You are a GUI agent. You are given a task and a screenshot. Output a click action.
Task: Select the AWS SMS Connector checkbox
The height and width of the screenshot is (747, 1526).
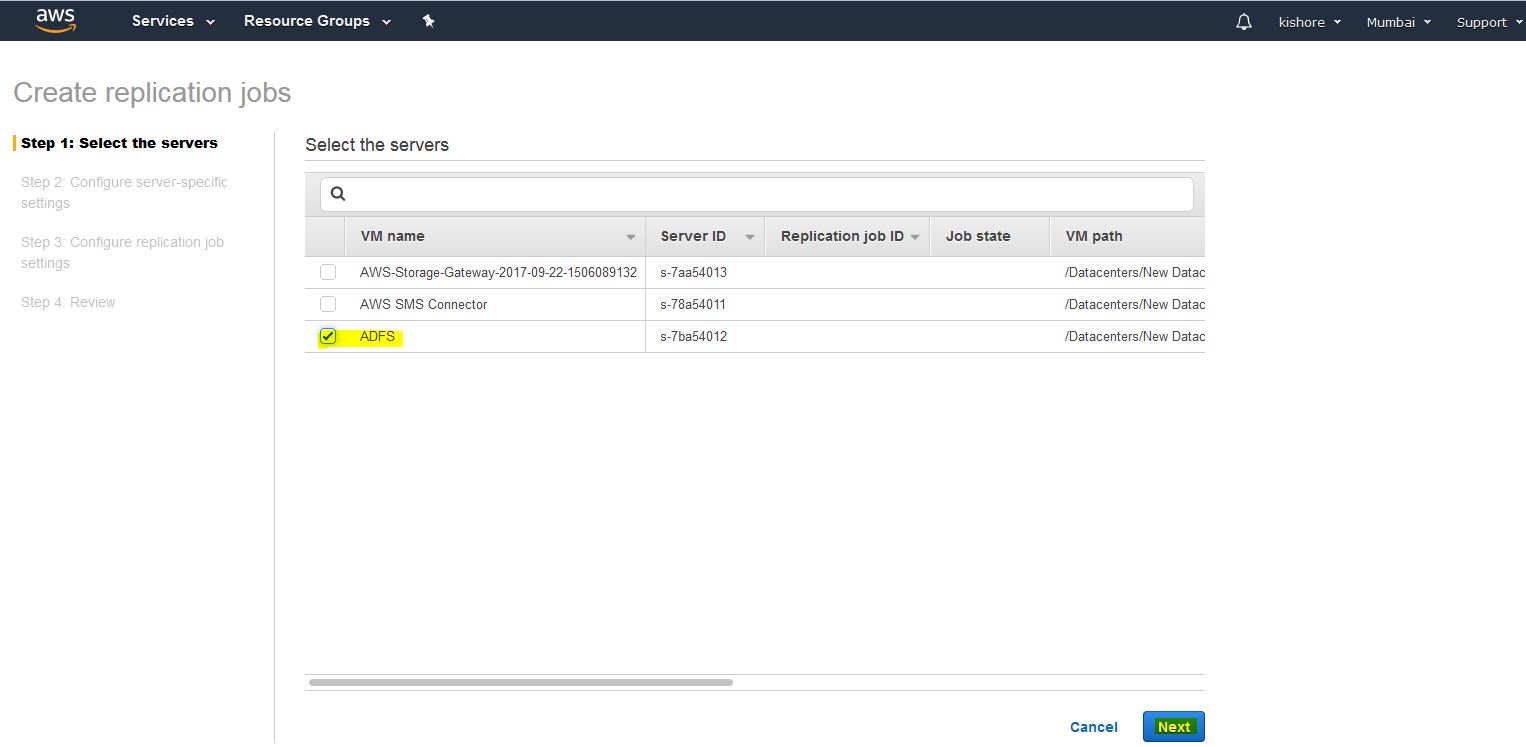click(x=328, y=304)
